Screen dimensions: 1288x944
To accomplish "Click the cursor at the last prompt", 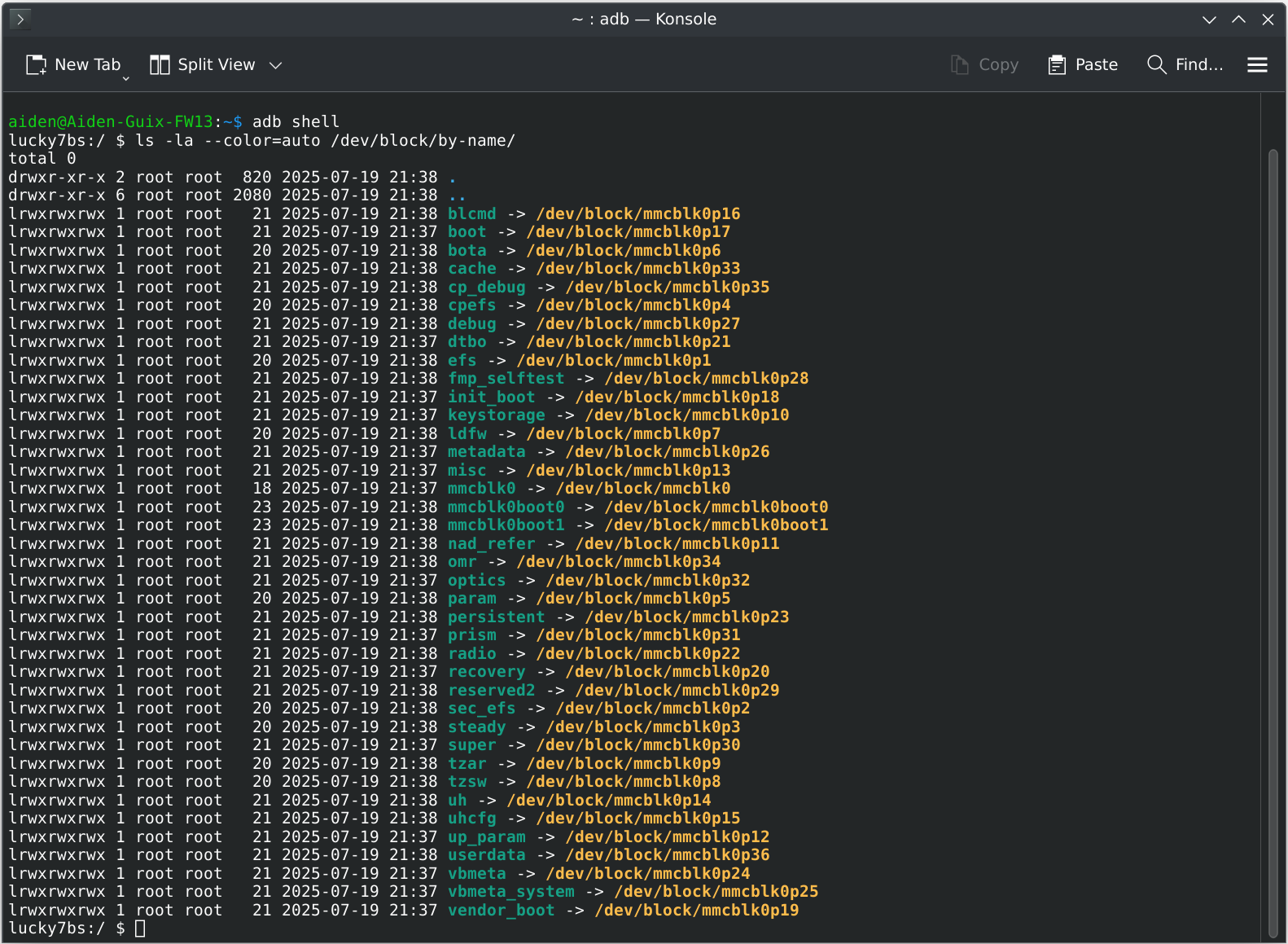I will [x=140, y=929].
